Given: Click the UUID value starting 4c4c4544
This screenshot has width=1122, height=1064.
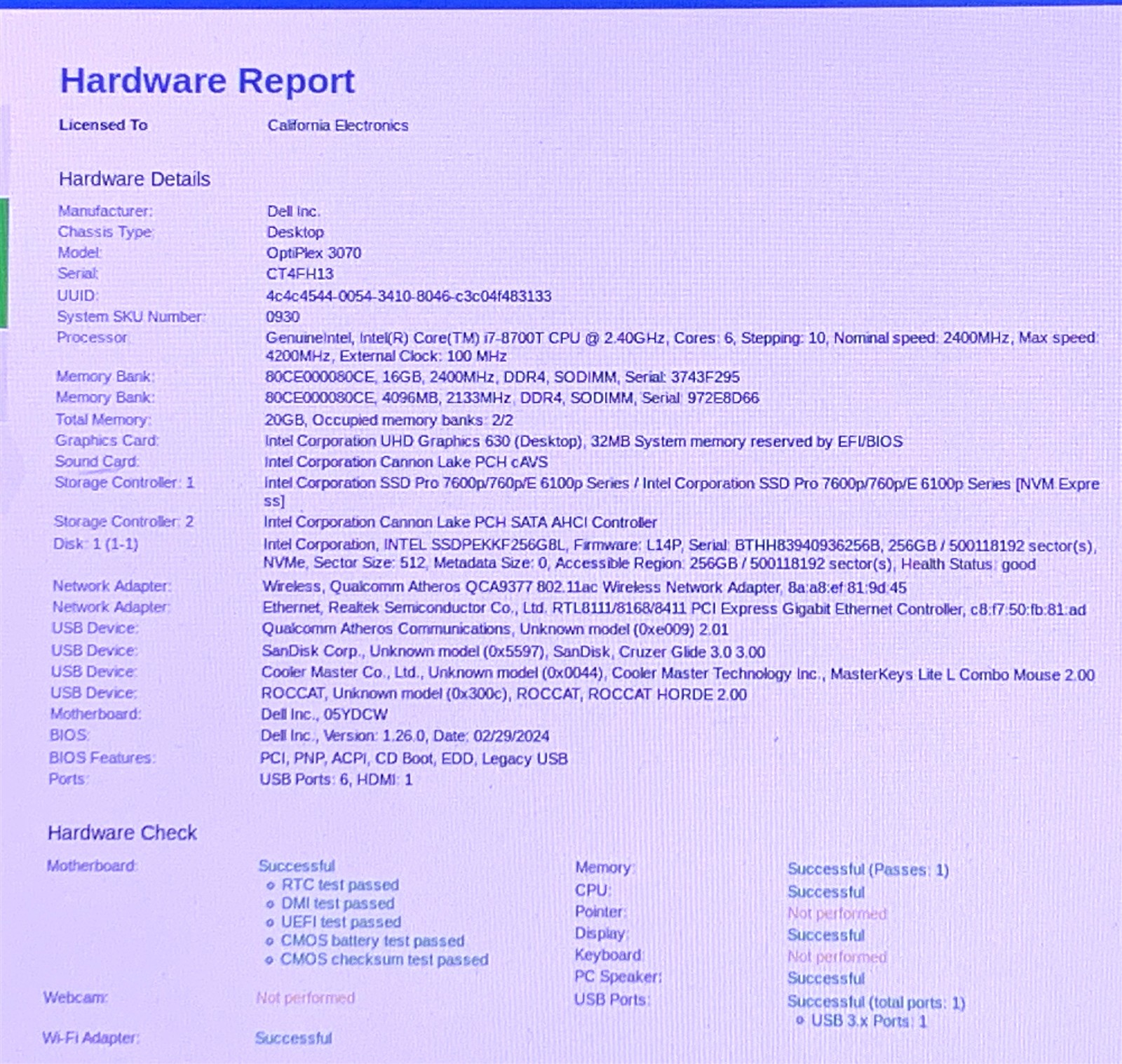Looking at the screenshot, I should click(x=409, y=296).
